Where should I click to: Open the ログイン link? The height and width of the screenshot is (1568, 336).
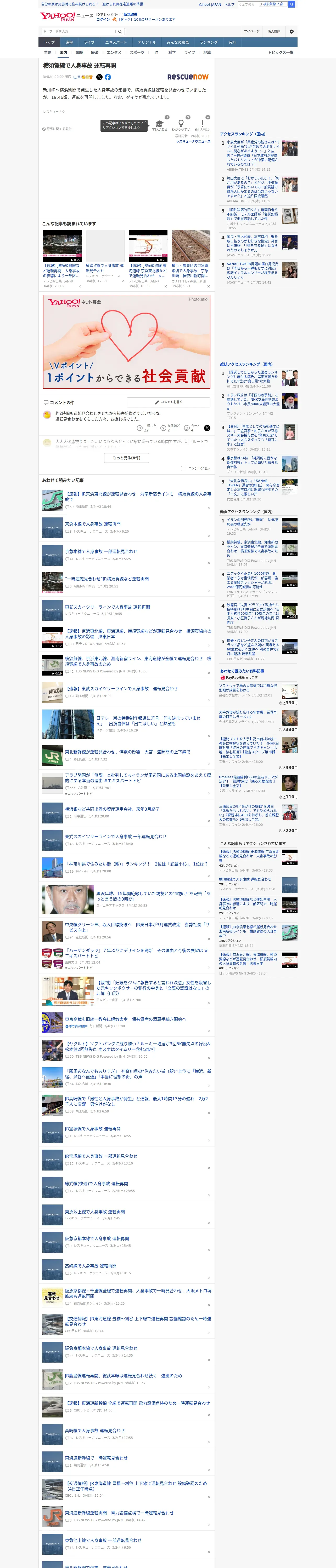click(103, 20)
